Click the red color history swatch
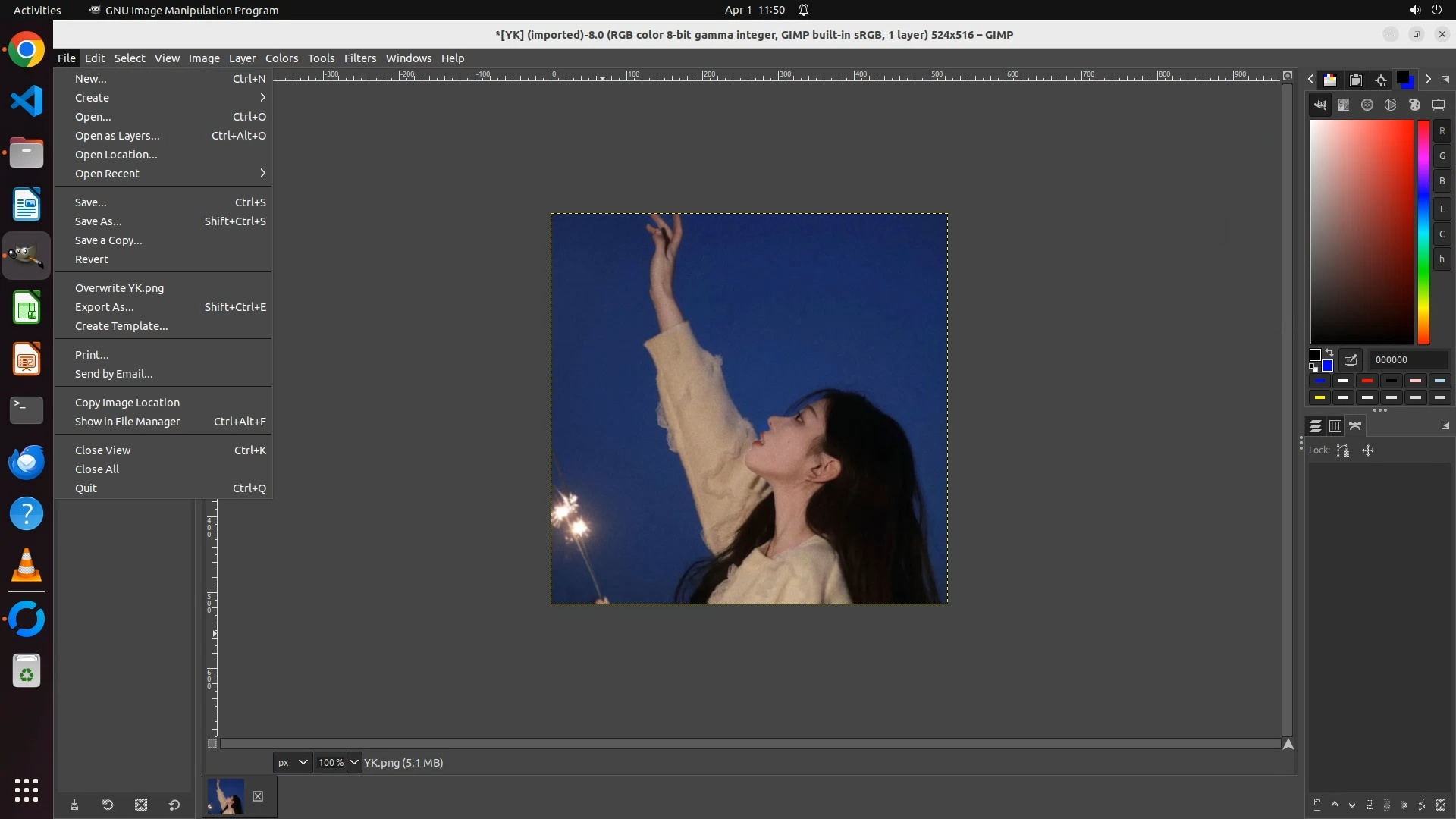This screenshot has width=1456, height=819. tap(1367, 381)
